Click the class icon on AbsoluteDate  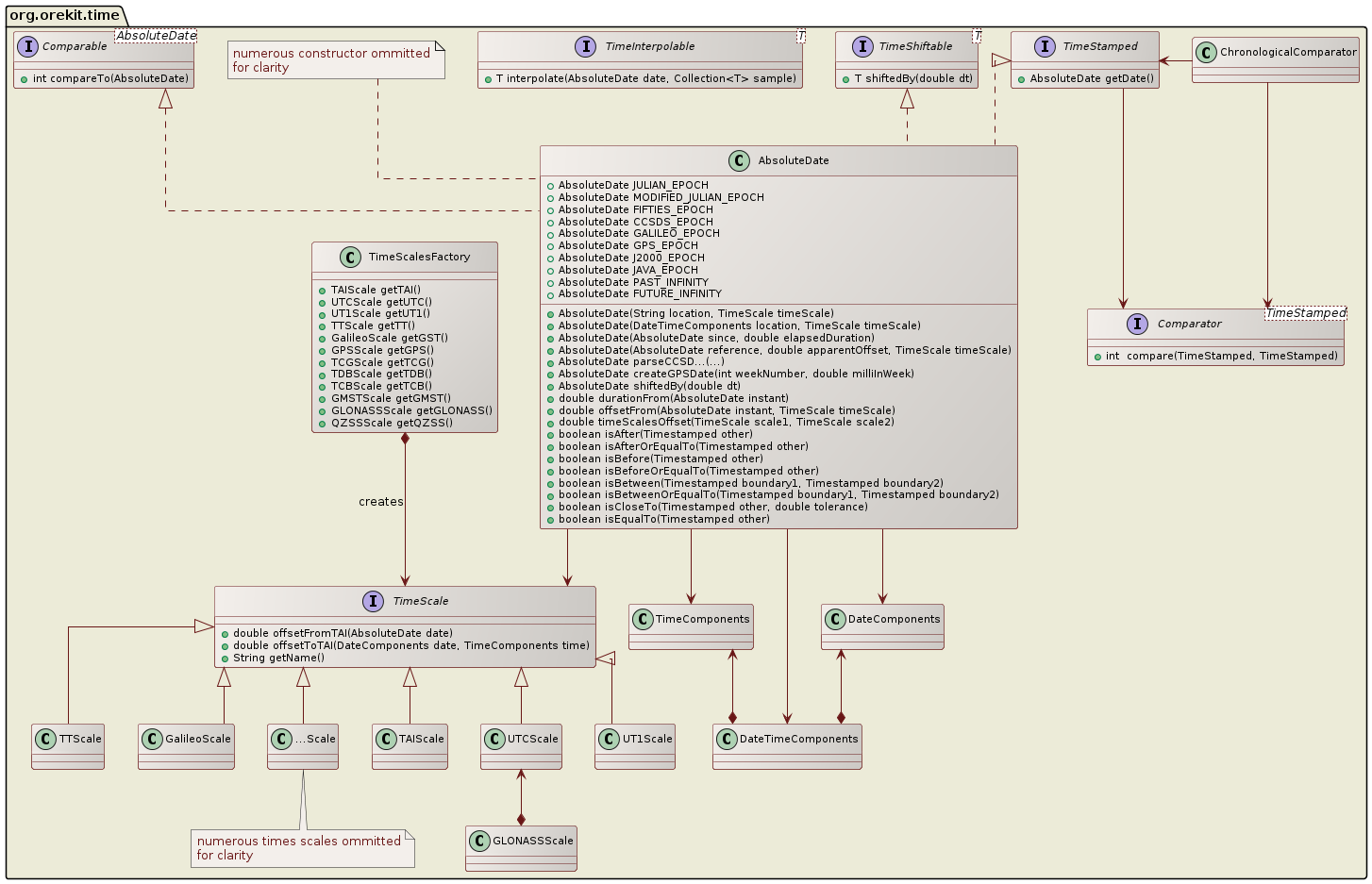pos(739,159)
